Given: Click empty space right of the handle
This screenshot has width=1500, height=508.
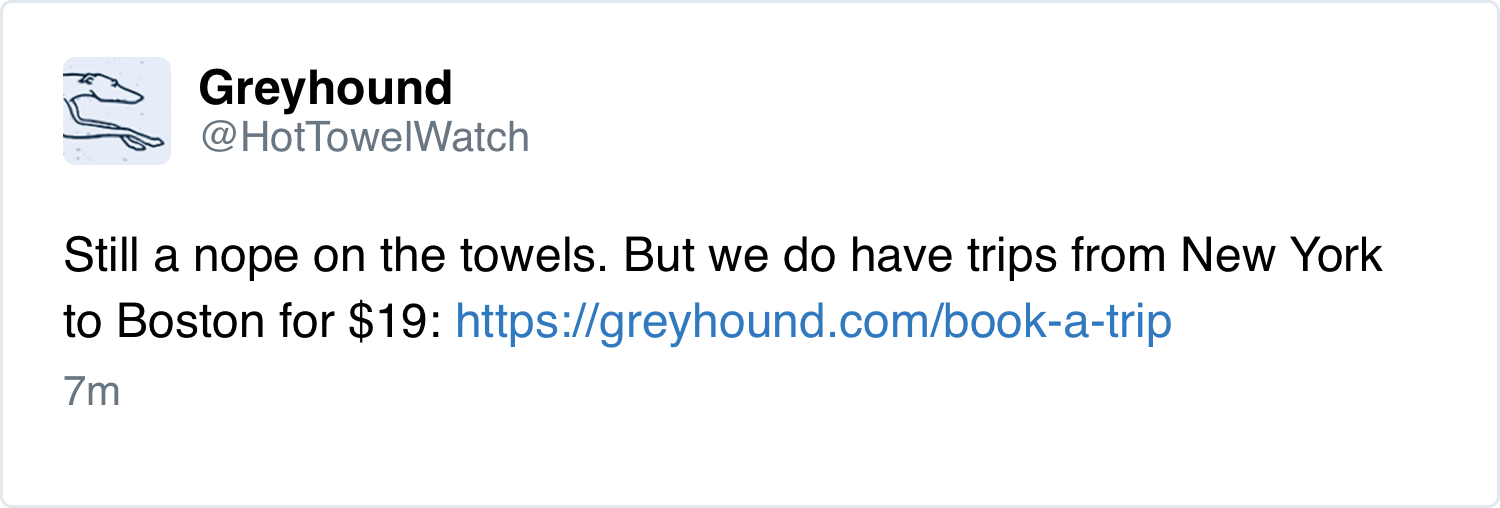Looking at the screenshot, I should [x=900, y=138].
